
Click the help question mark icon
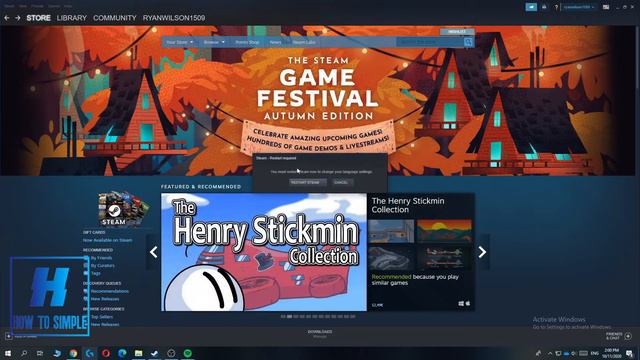[x=556, y=7]
